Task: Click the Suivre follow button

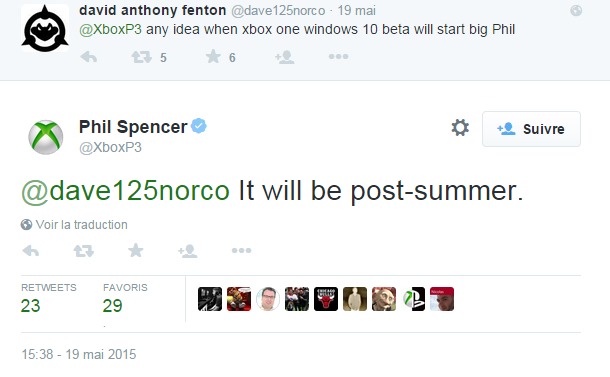Action: [531, 129]
